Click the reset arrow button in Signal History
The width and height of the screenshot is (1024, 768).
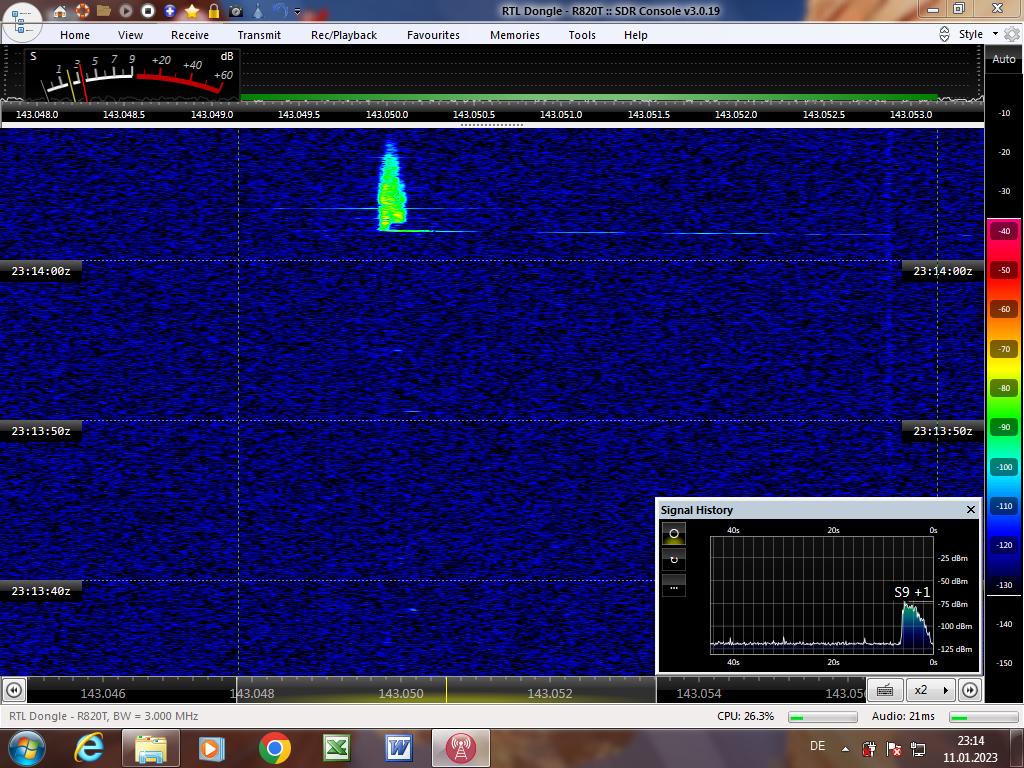pos(674,560)
